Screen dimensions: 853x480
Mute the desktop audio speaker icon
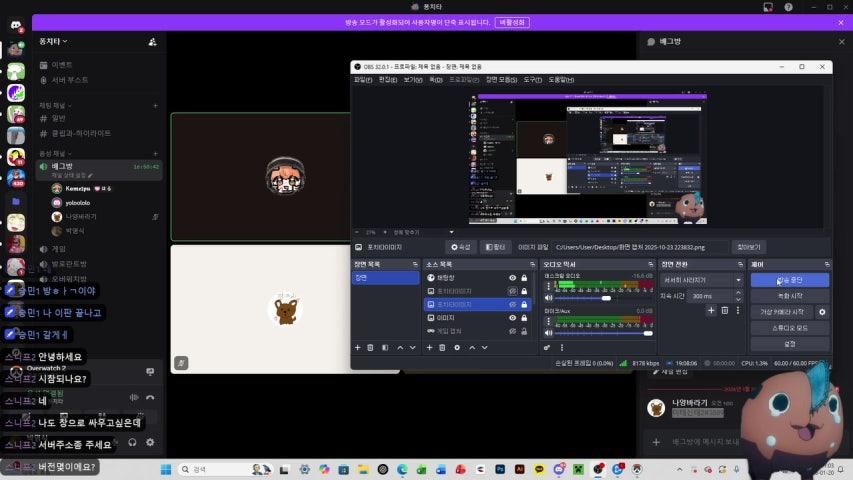coord(548,298)
